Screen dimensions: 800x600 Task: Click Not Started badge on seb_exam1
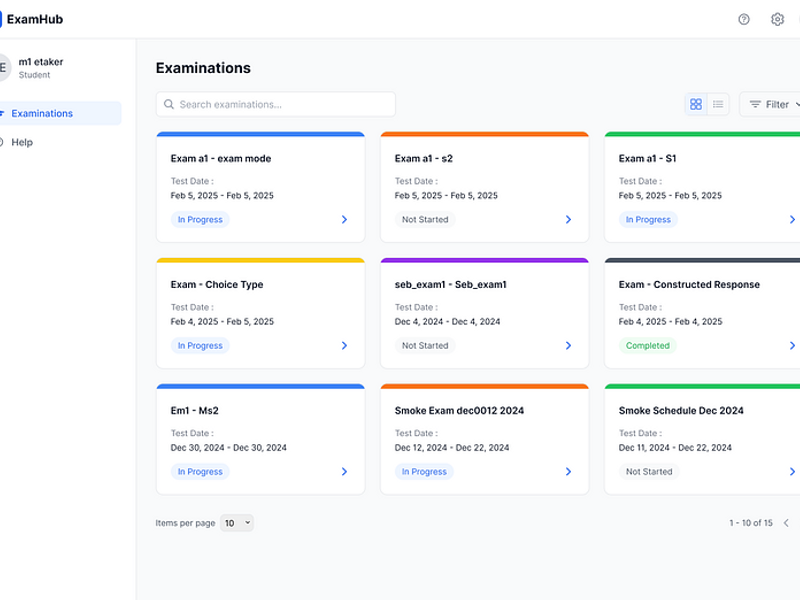pos(425,345)
